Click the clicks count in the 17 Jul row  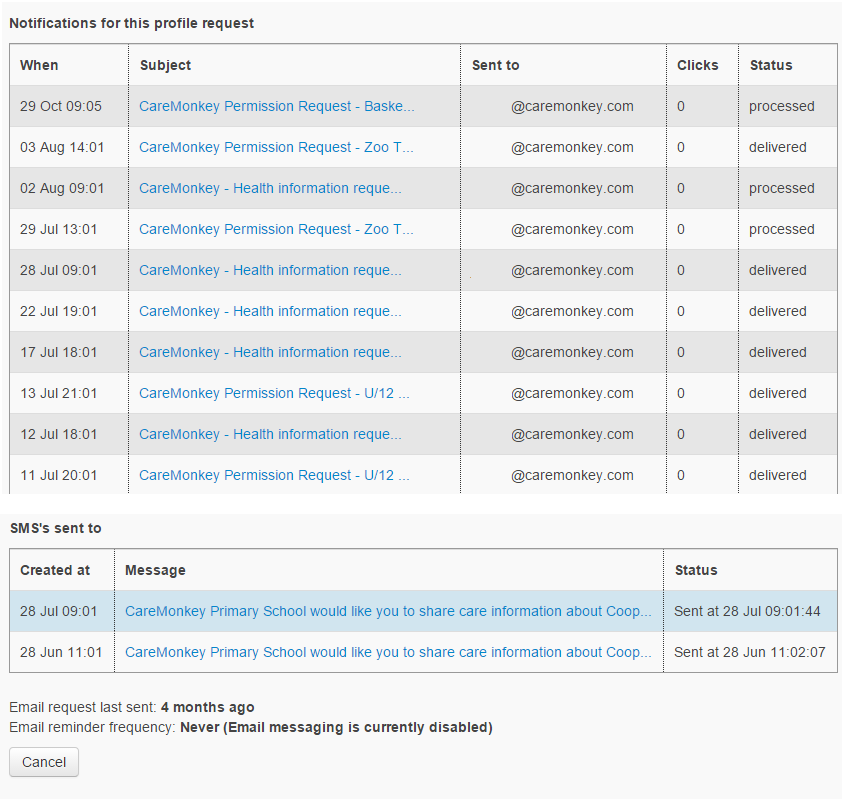click(680, 352)
